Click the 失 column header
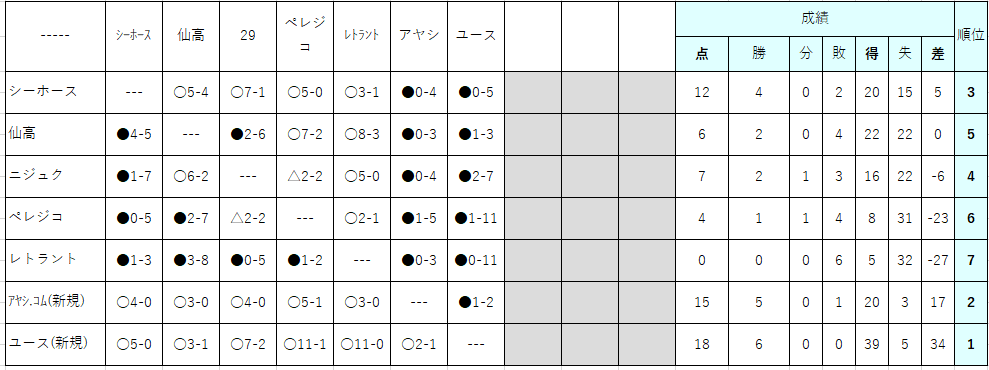The height and width of the screenshot is (370, 989). click(x=904, y=54)
